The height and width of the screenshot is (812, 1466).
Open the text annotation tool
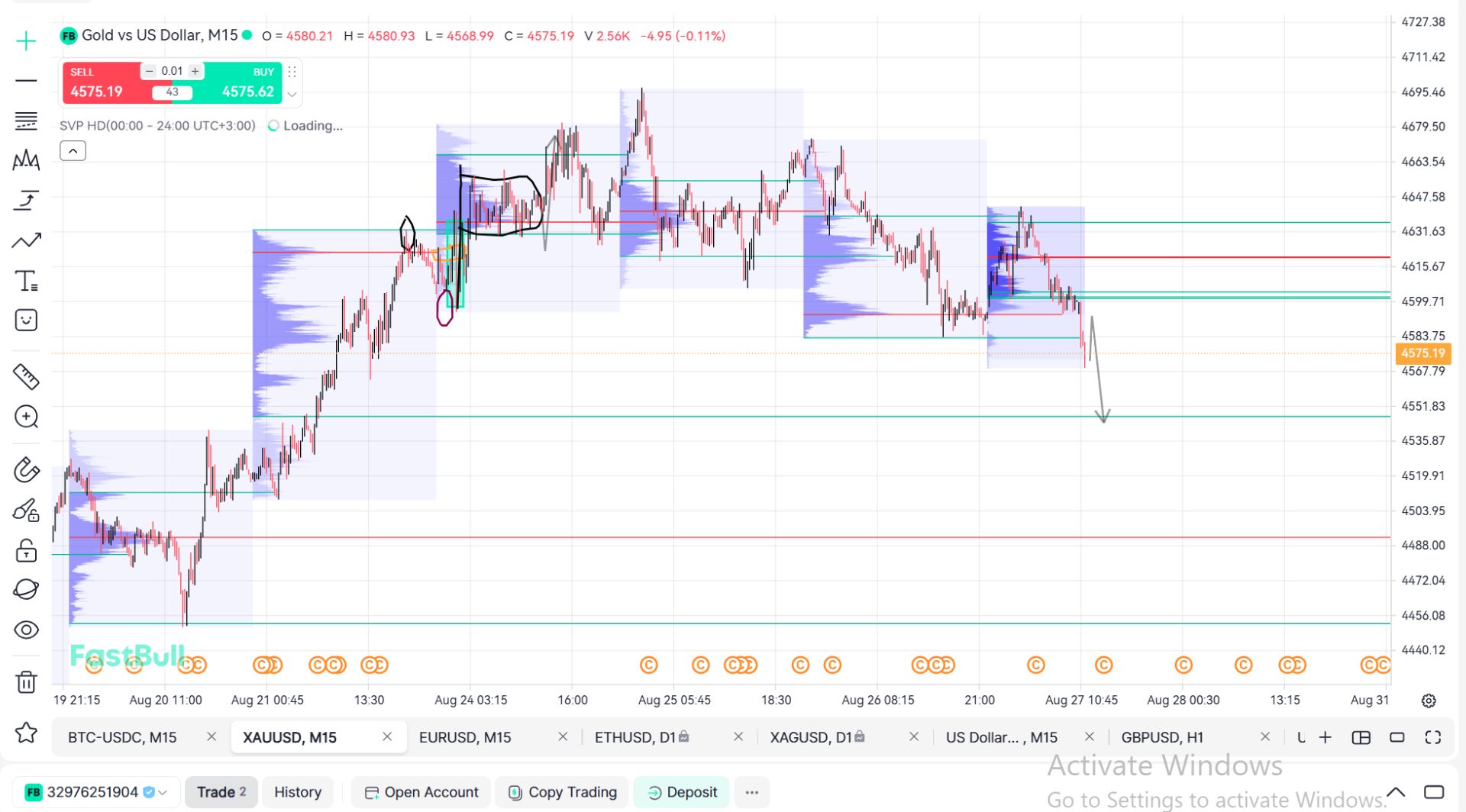point(26,281)
